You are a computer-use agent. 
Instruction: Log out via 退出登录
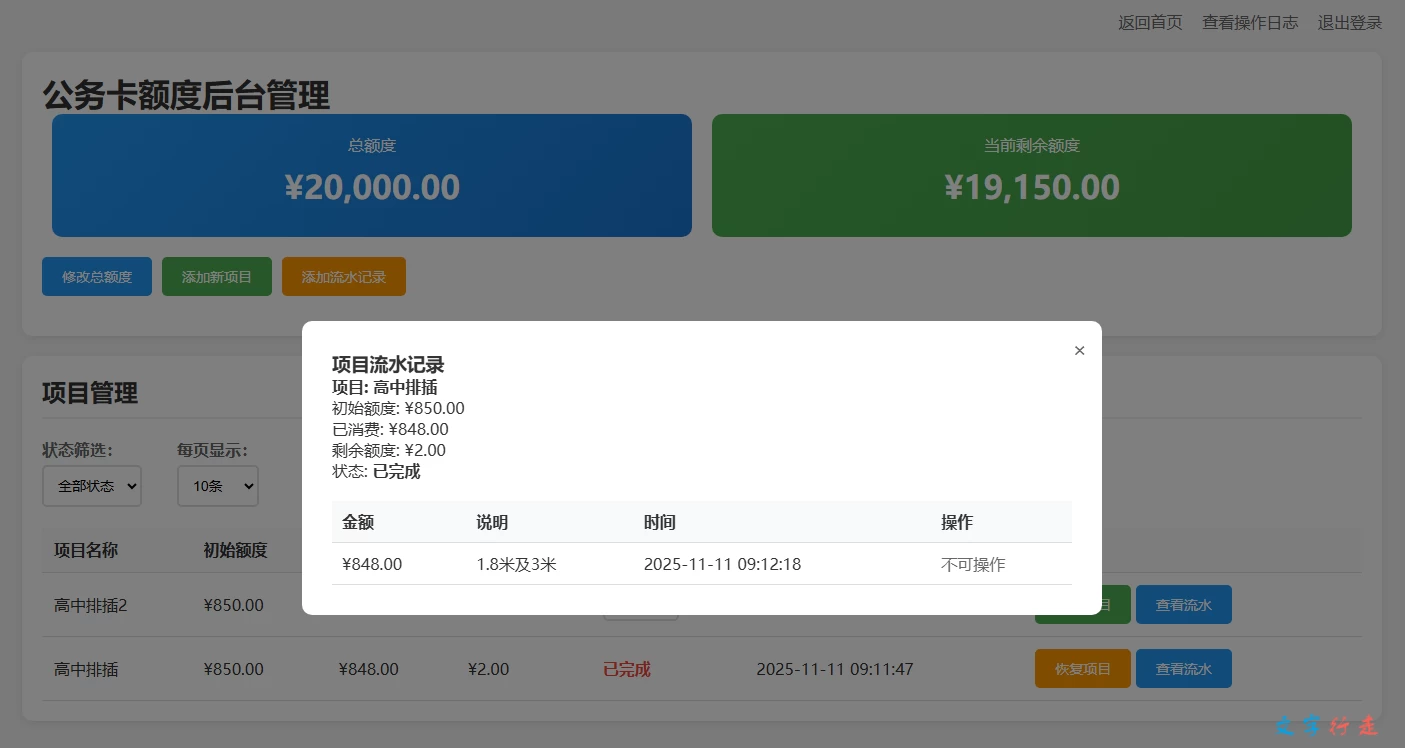(x=1349, y=22)
